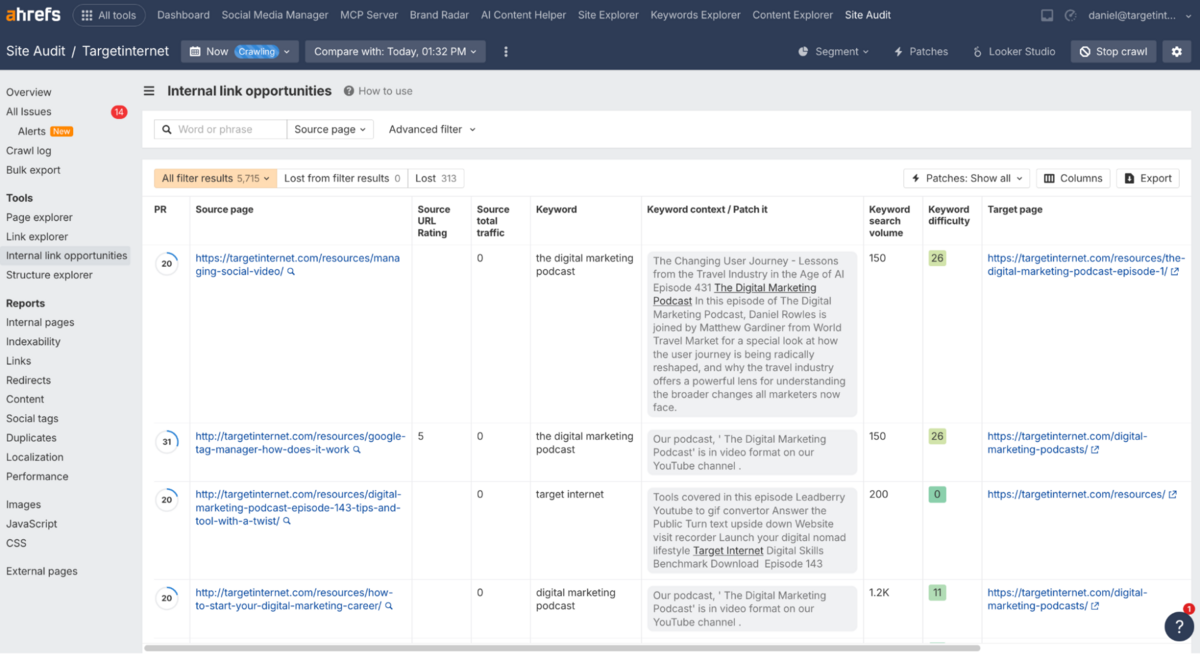The image size is (1200, 654).
Task: Click inspect magnifier icon next to managing-social-video URL
Action: click(292, 272)
